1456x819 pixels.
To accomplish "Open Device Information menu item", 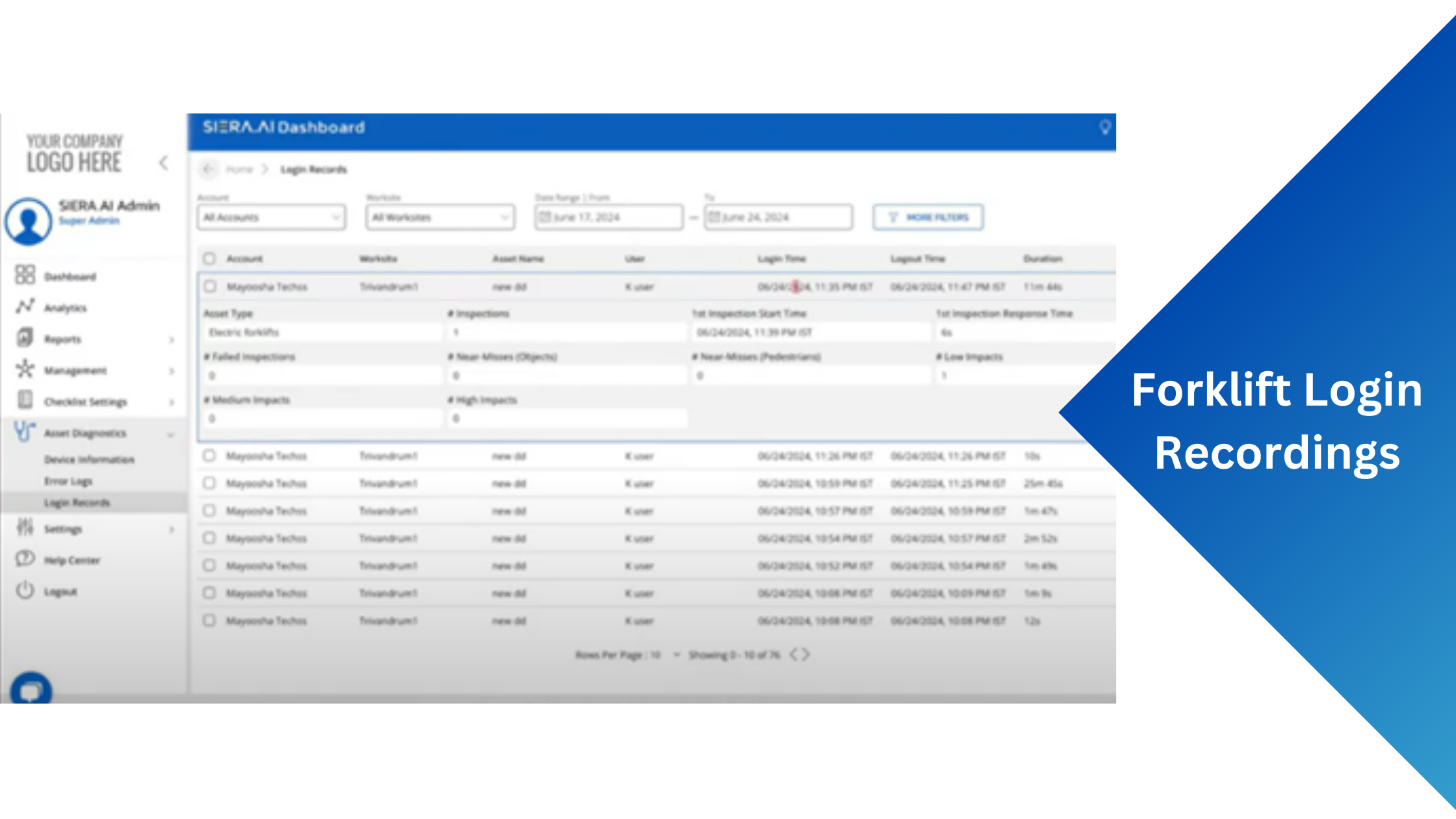I will point(89,460).
